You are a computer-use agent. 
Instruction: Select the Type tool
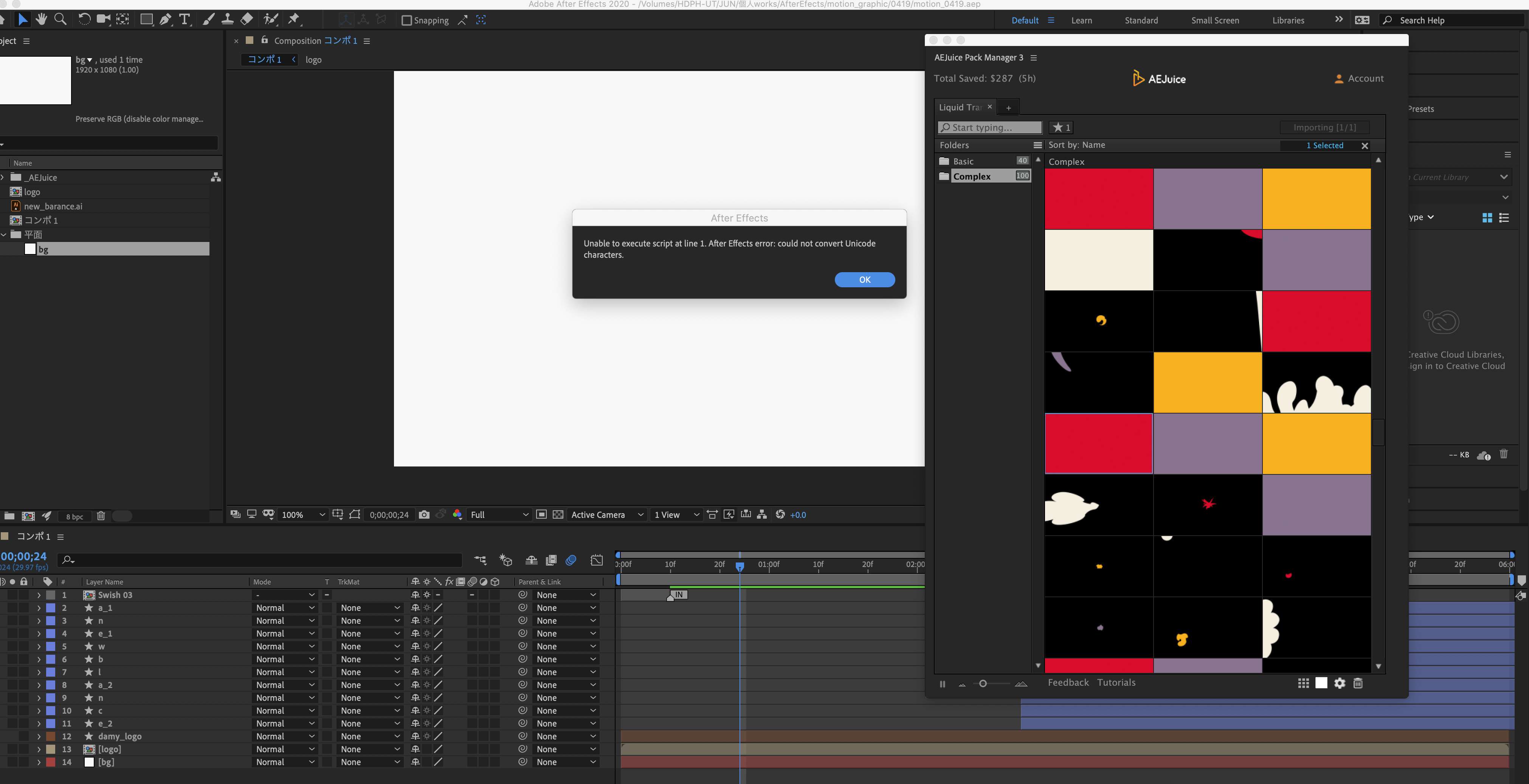[x=185, y=20]
